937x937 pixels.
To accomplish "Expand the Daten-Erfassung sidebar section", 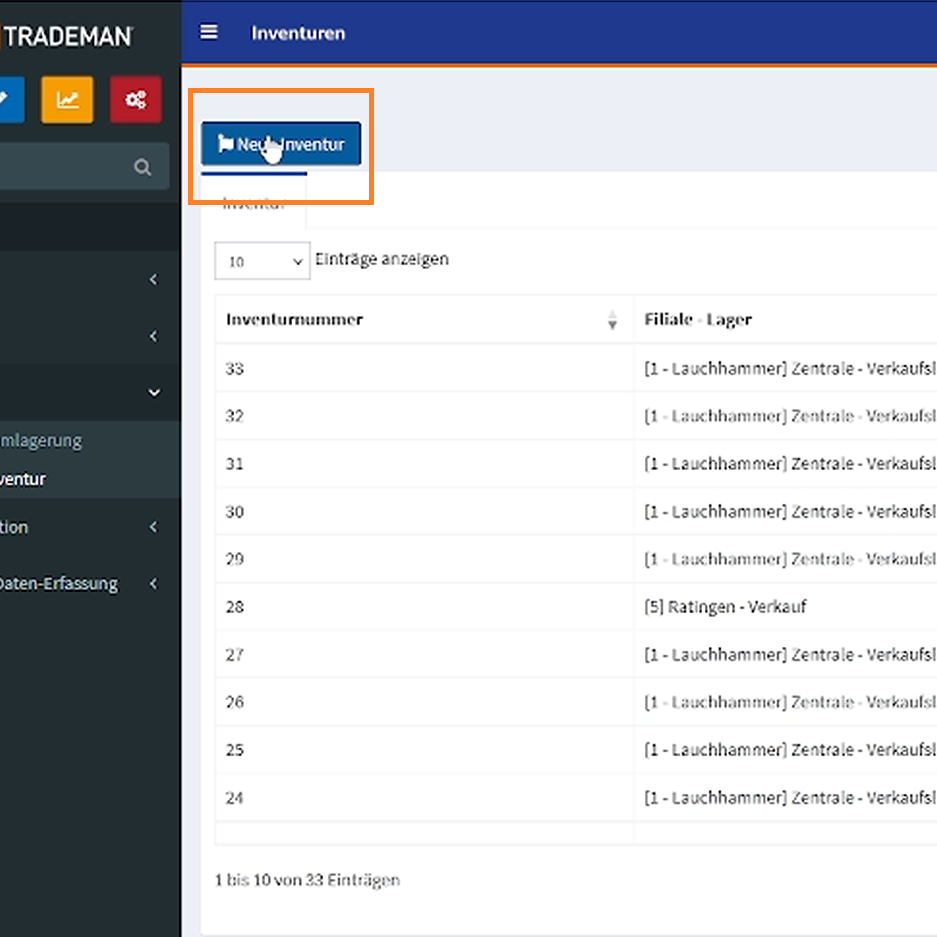I will [x=153, y=583].
